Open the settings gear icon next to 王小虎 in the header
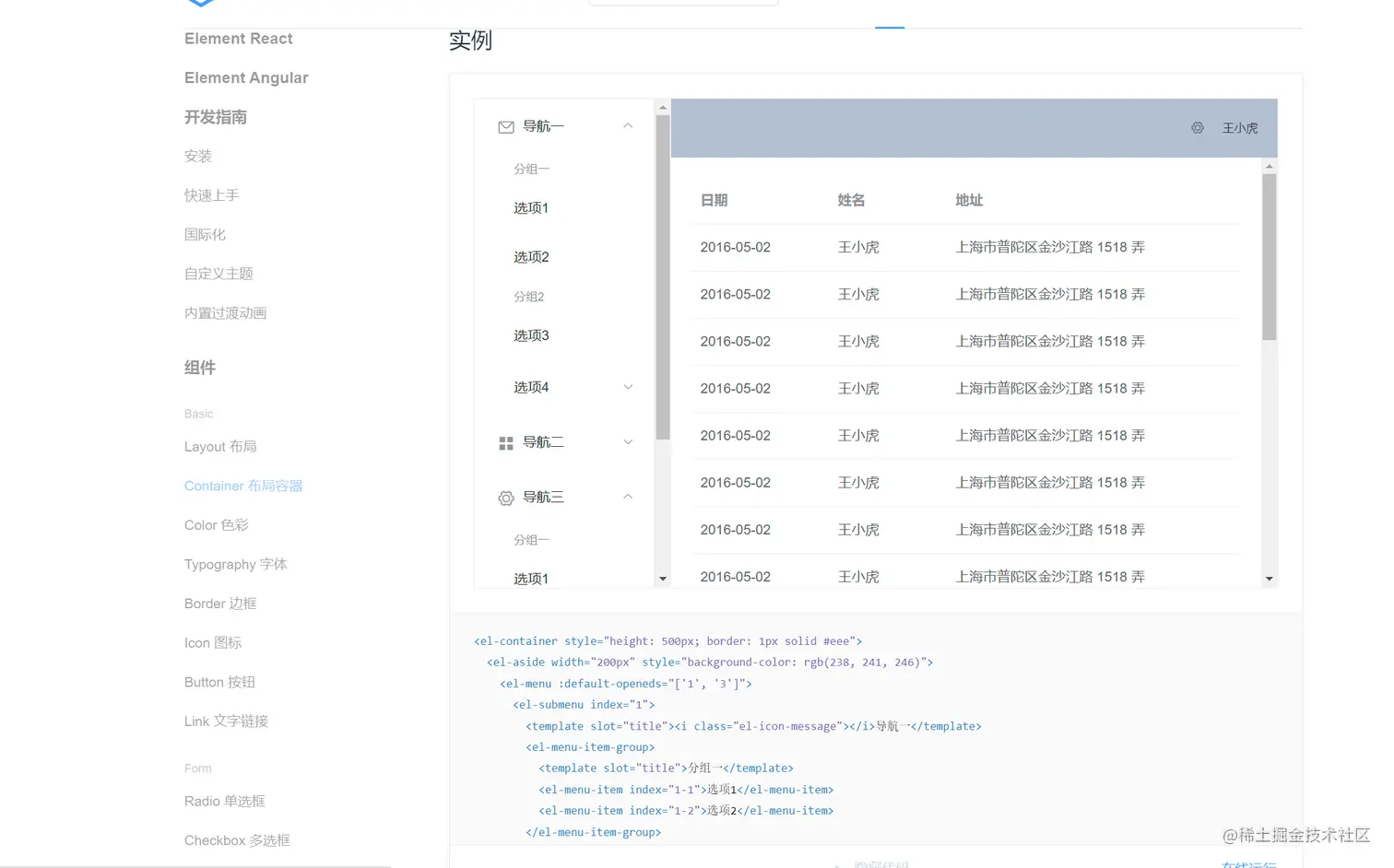Image resolution: width=1394 pixels, height=868 pixels. (x=1197, y=128)
